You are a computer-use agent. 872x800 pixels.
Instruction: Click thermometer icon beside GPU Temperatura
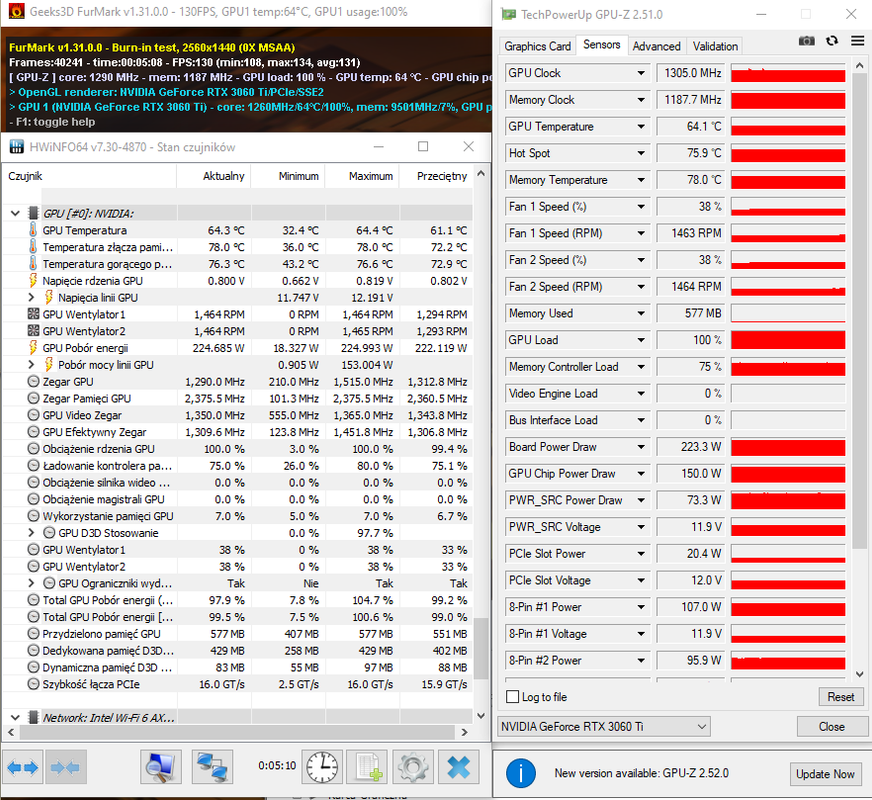coord(33,230)
